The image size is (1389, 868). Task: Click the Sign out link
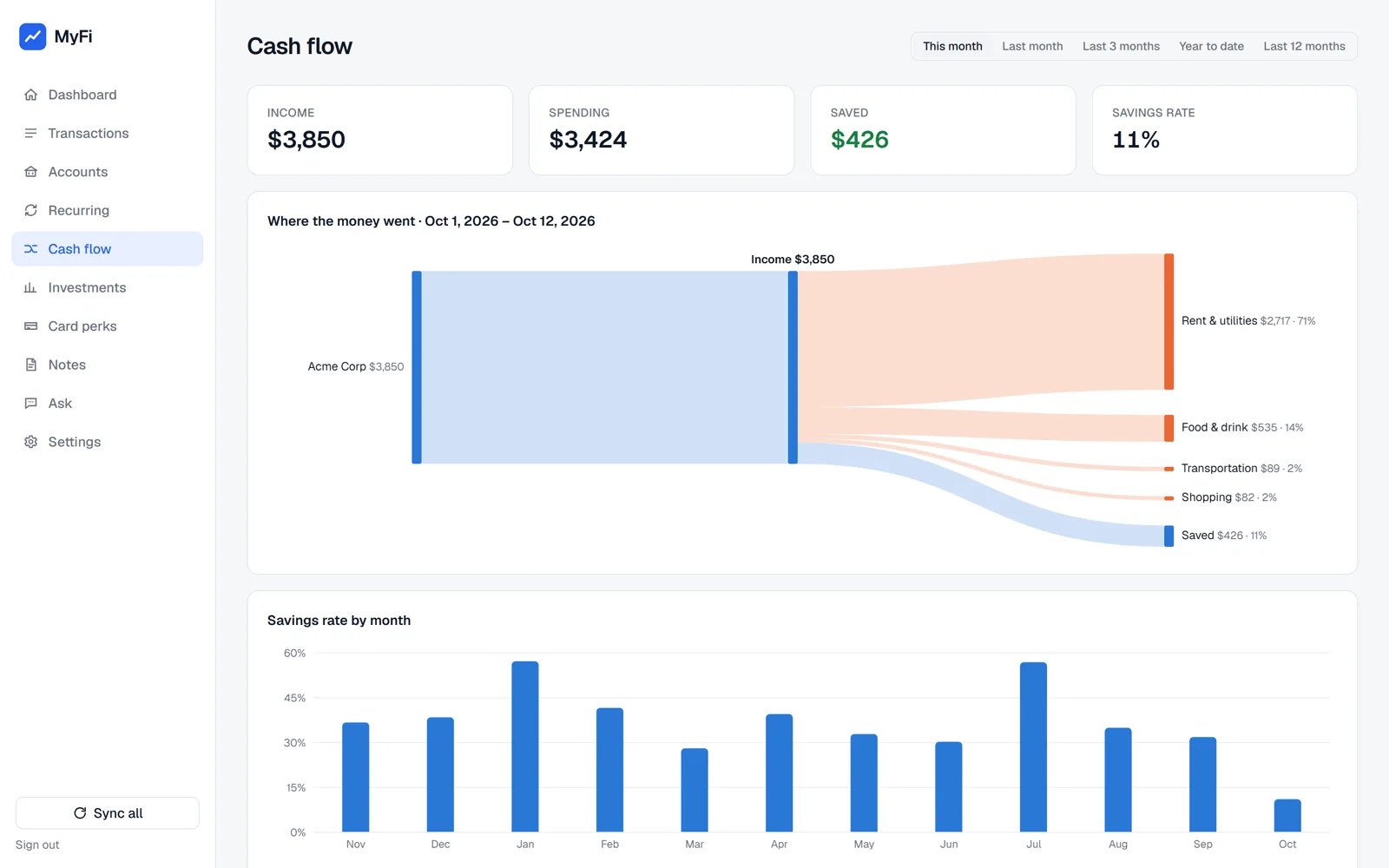[37, 845]
